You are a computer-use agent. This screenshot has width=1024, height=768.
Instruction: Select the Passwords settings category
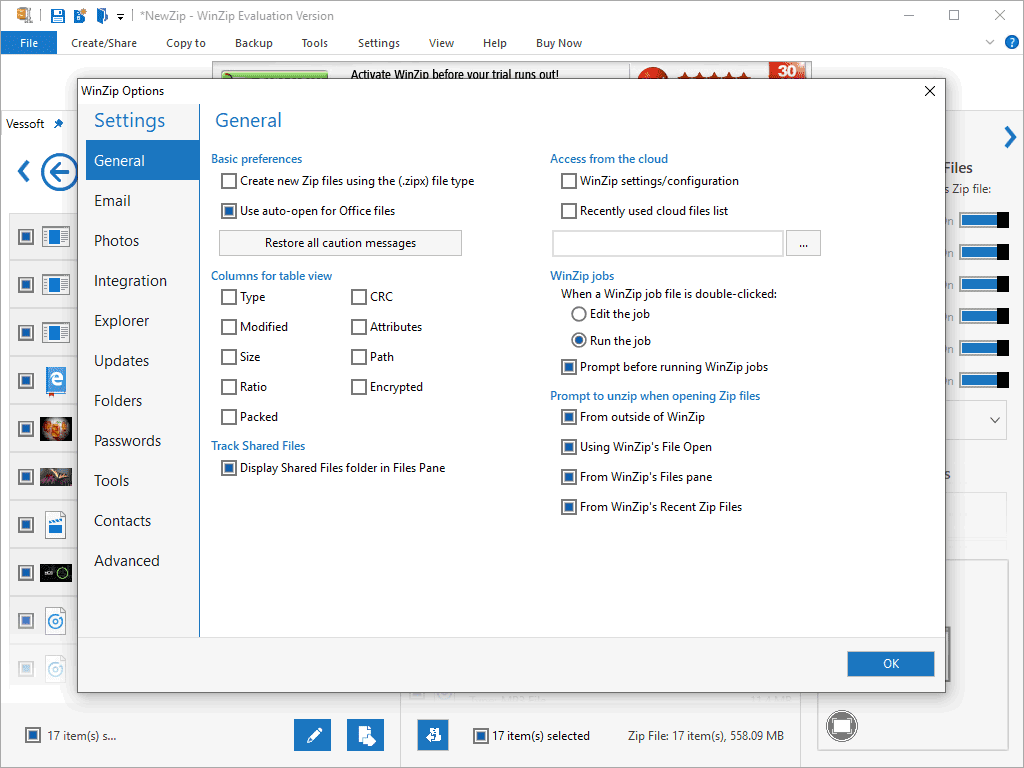(x=142, y=441)
